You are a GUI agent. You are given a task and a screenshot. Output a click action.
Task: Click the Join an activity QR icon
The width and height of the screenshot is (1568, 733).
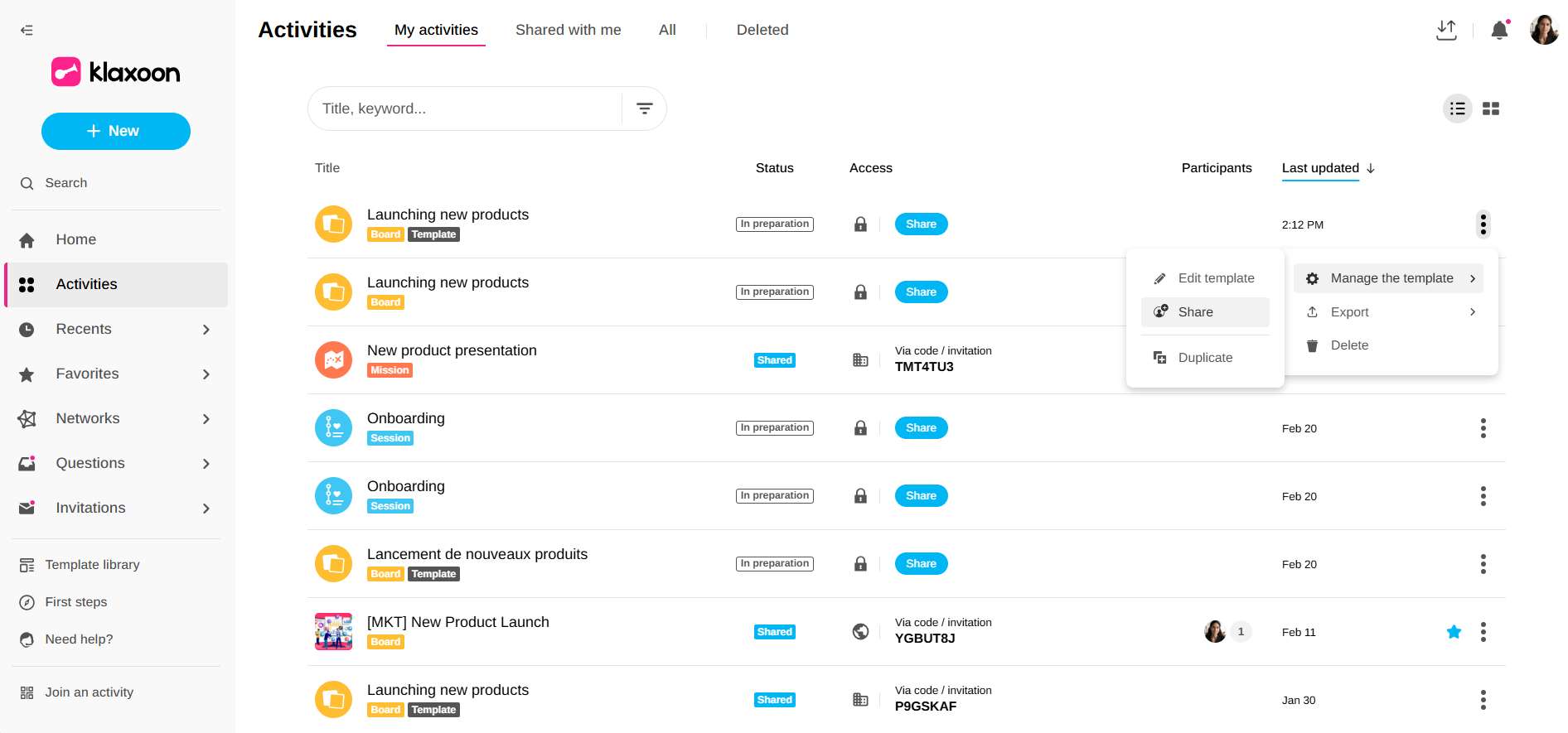[x=27, y=692]
